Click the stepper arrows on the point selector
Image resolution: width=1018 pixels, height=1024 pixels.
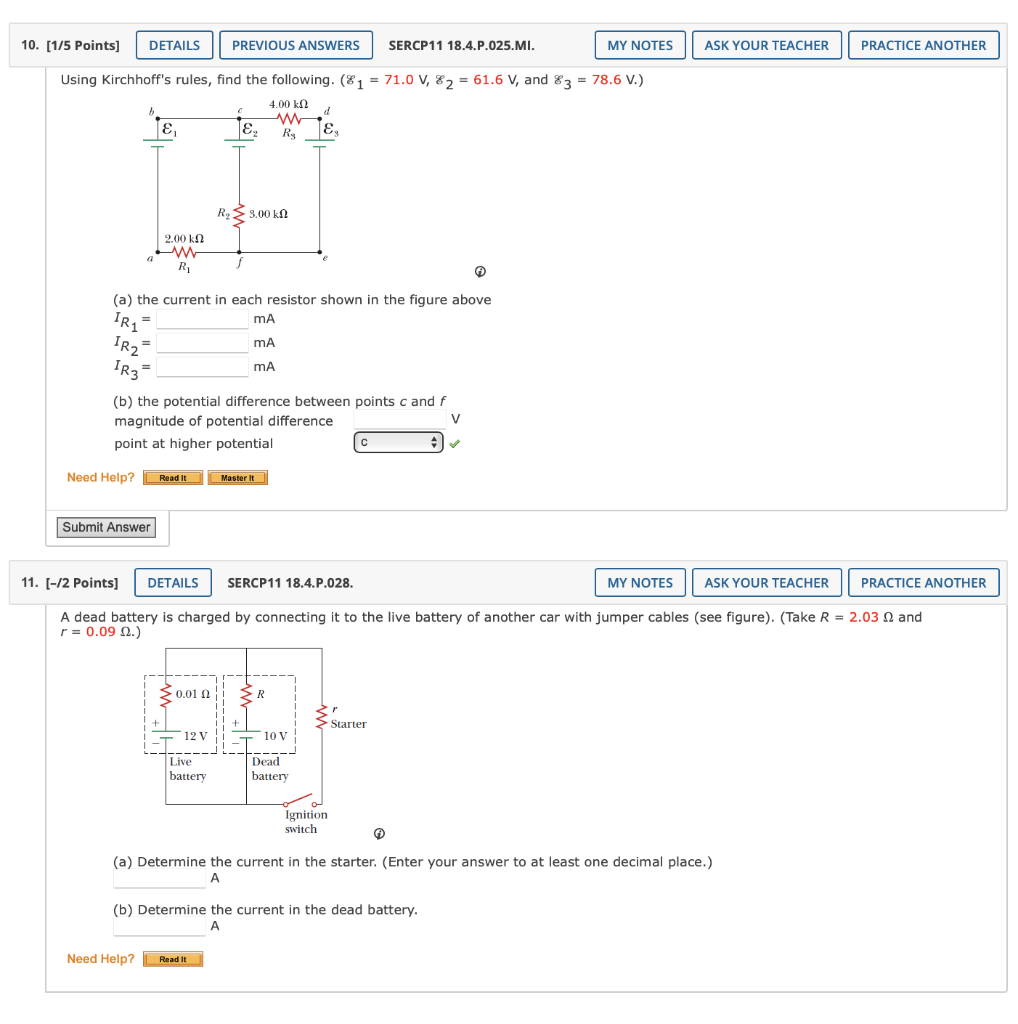coord(434,441)
